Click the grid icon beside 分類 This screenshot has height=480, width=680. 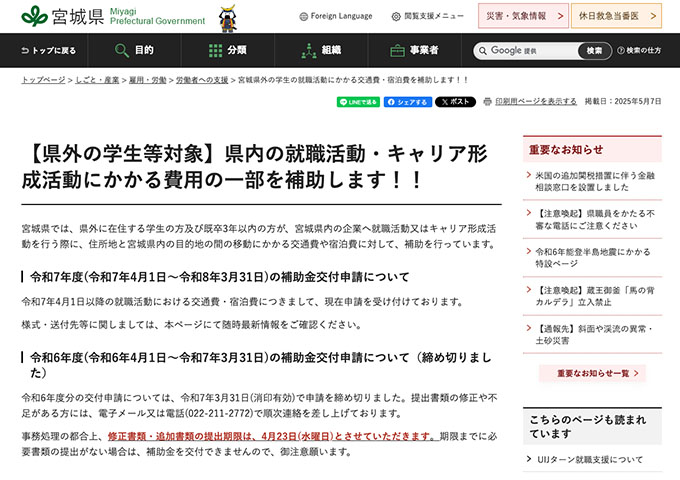[x=215, y=51]
